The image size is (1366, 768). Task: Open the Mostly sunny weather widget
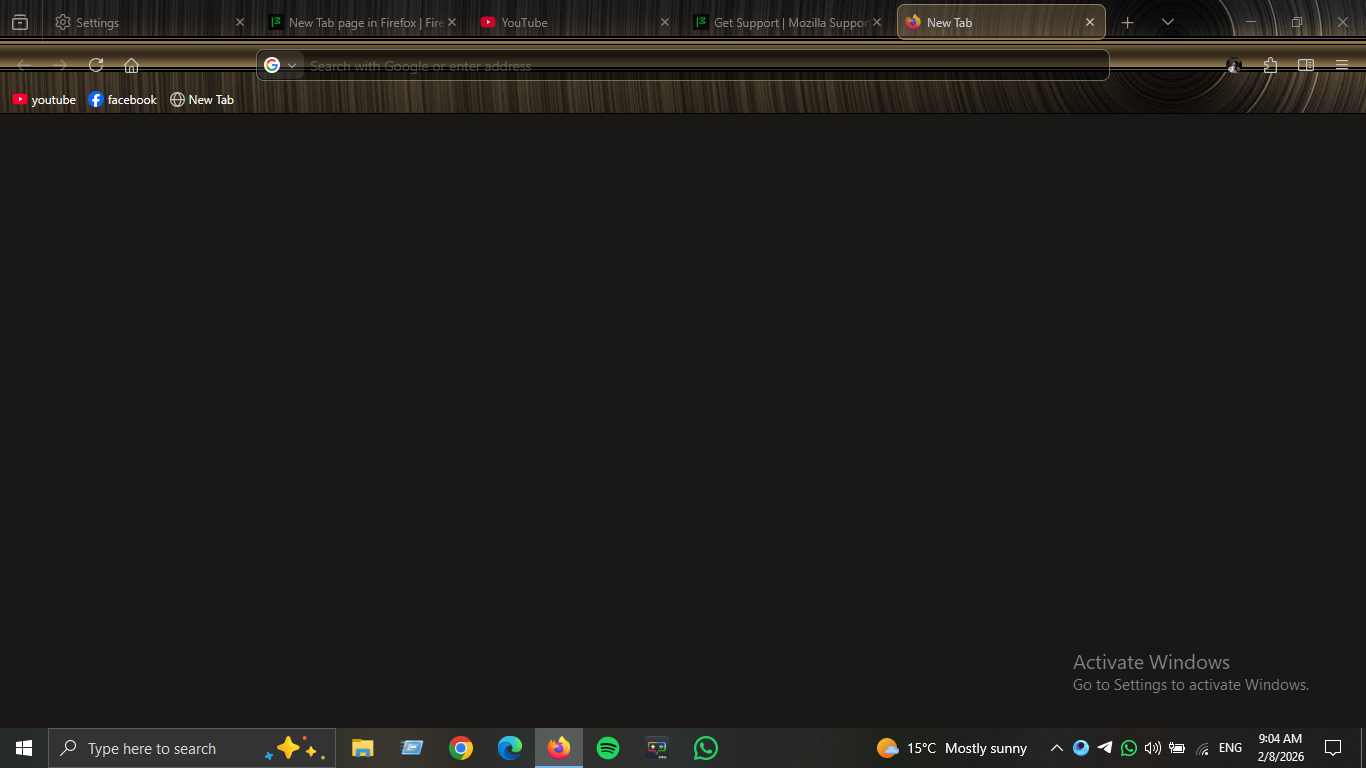click(x=952, y=748)
